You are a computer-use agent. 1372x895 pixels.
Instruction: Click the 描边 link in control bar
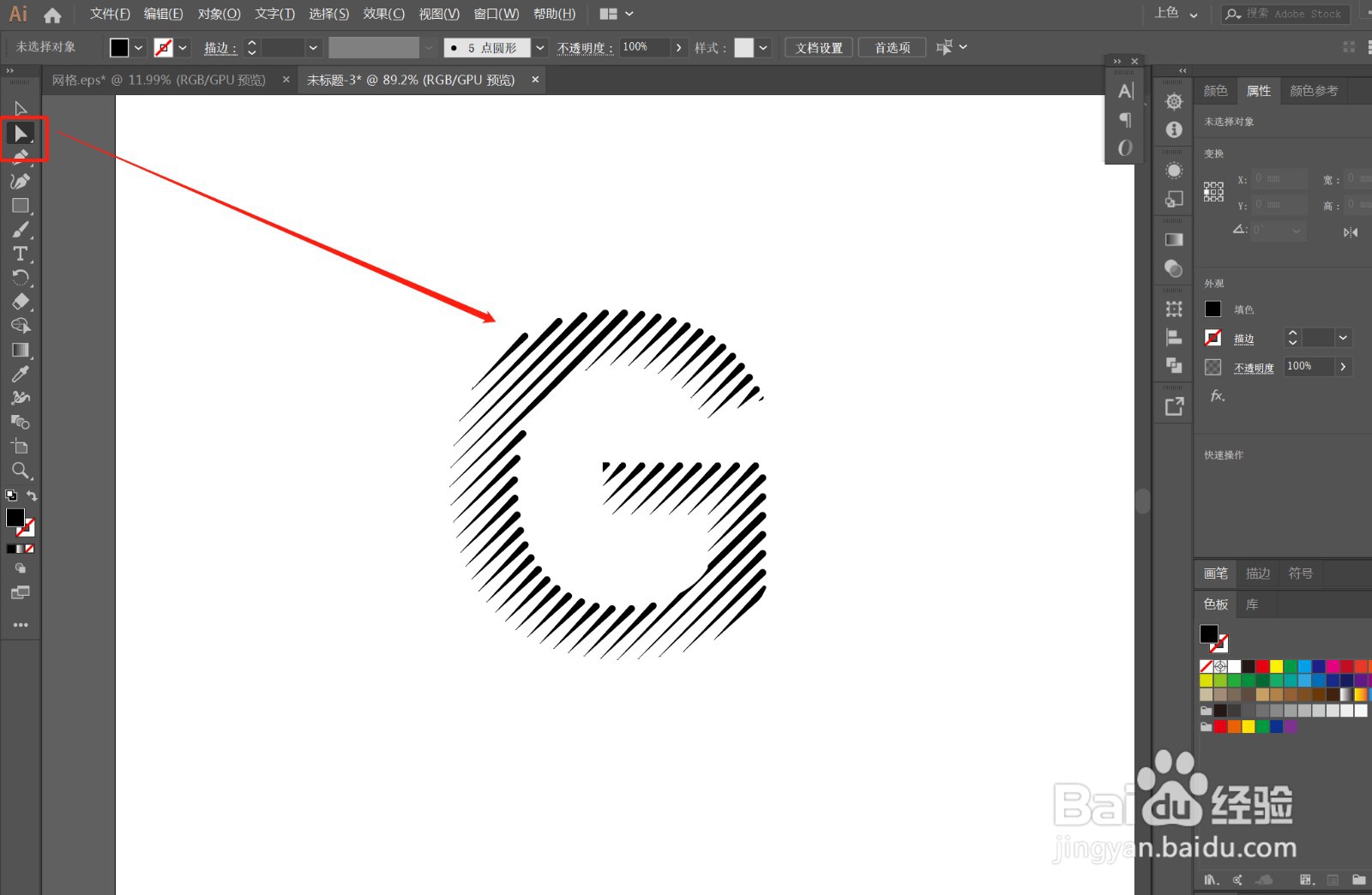coord(220,48)
